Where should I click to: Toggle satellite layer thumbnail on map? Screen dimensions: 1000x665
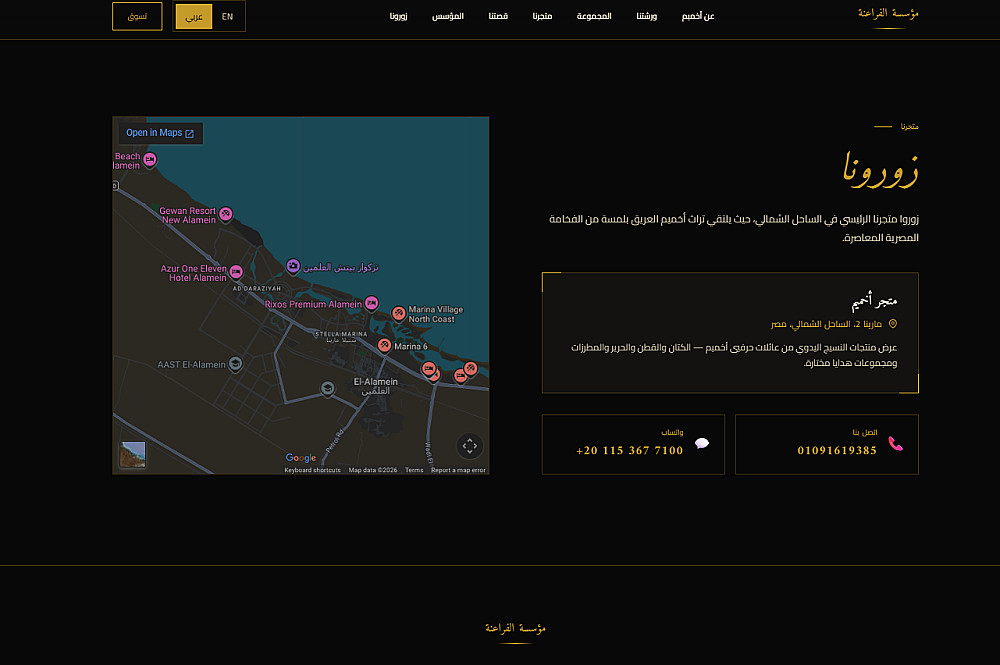133,455
